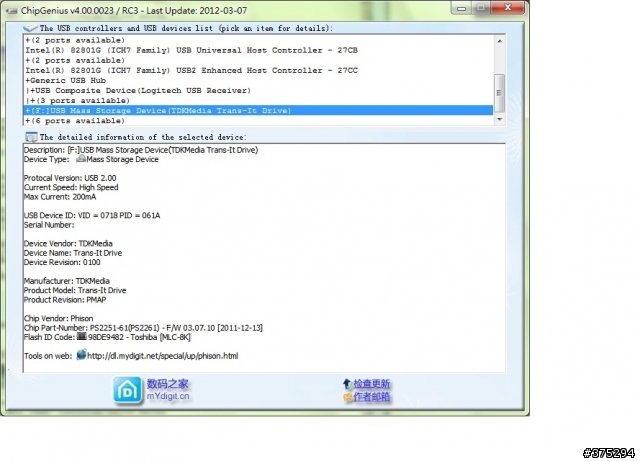Click the Flash ID Code chip icon

(x=82, y=336)
